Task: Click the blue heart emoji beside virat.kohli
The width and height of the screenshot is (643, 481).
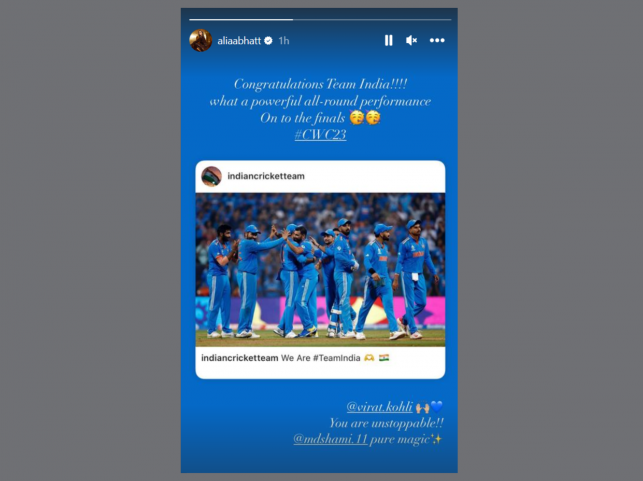Action: 436,407
